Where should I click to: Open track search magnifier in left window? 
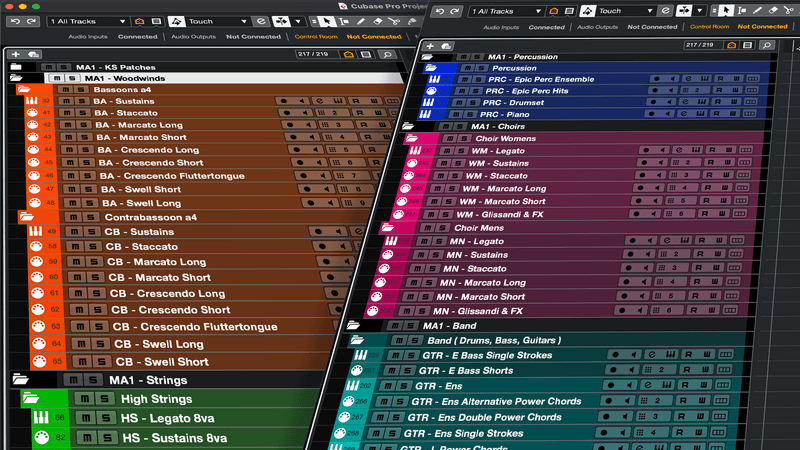coord(387,54)
